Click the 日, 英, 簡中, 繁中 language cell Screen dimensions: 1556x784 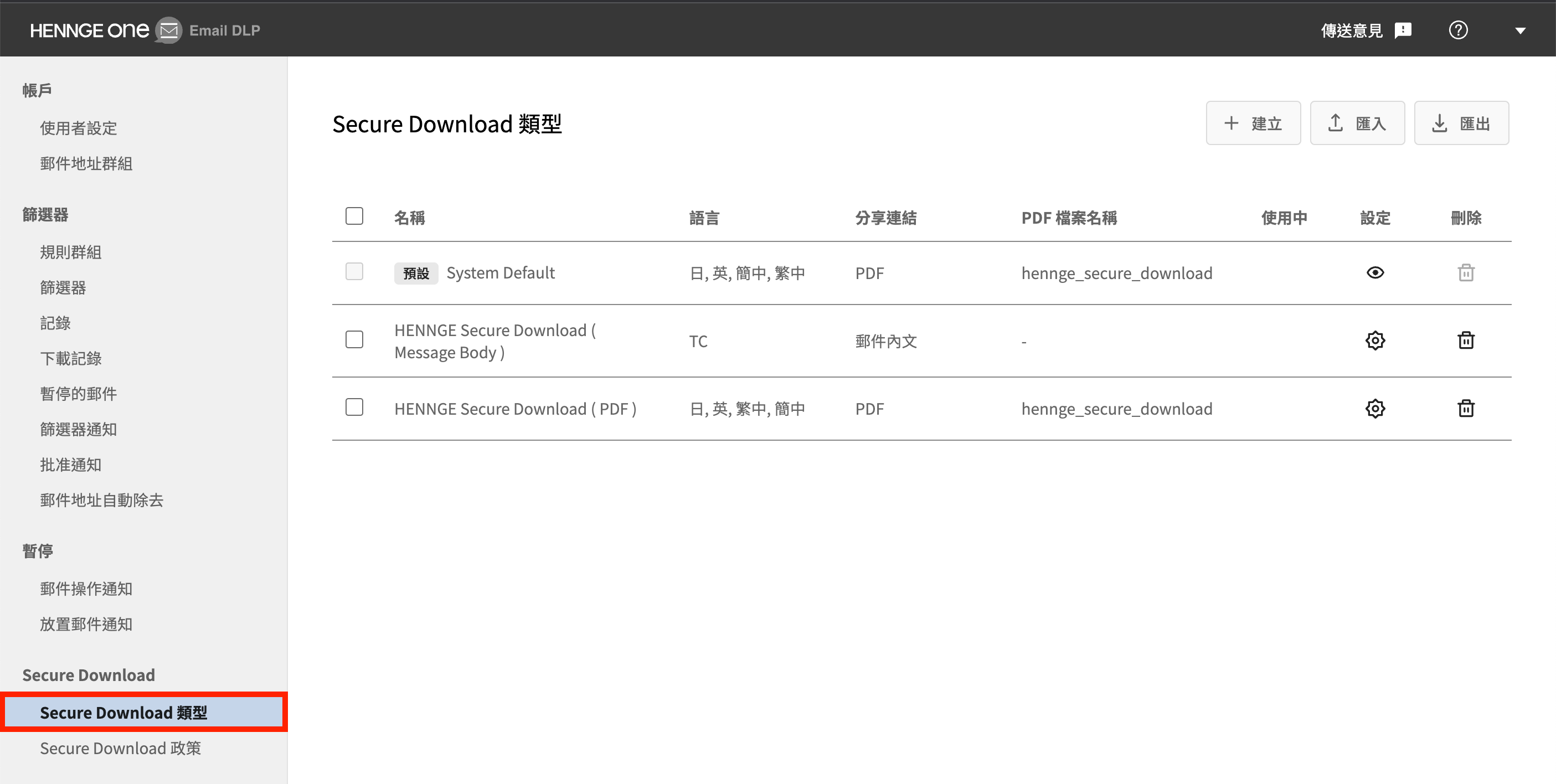point(747,273)
